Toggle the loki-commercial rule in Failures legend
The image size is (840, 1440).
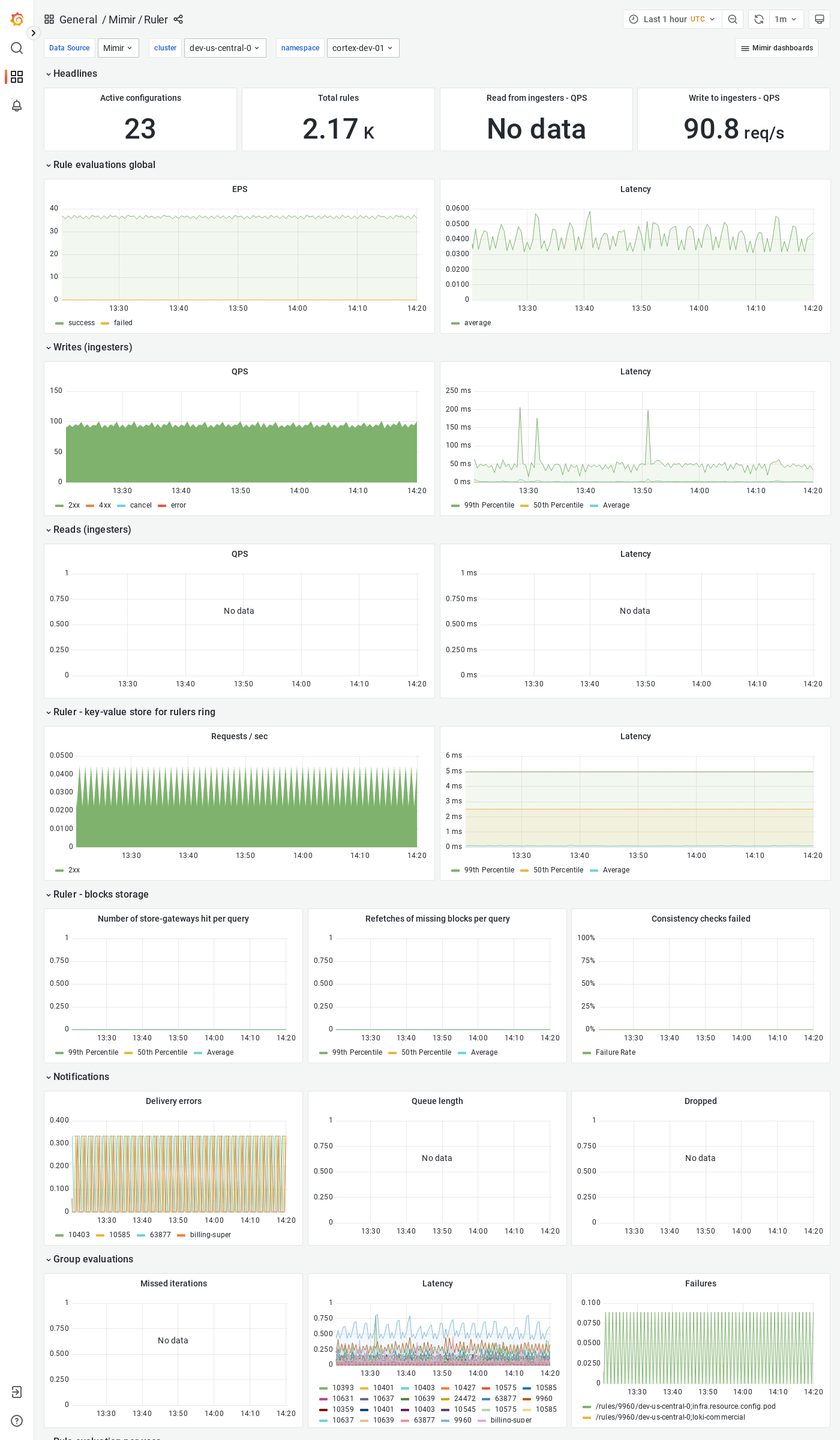670,1417
